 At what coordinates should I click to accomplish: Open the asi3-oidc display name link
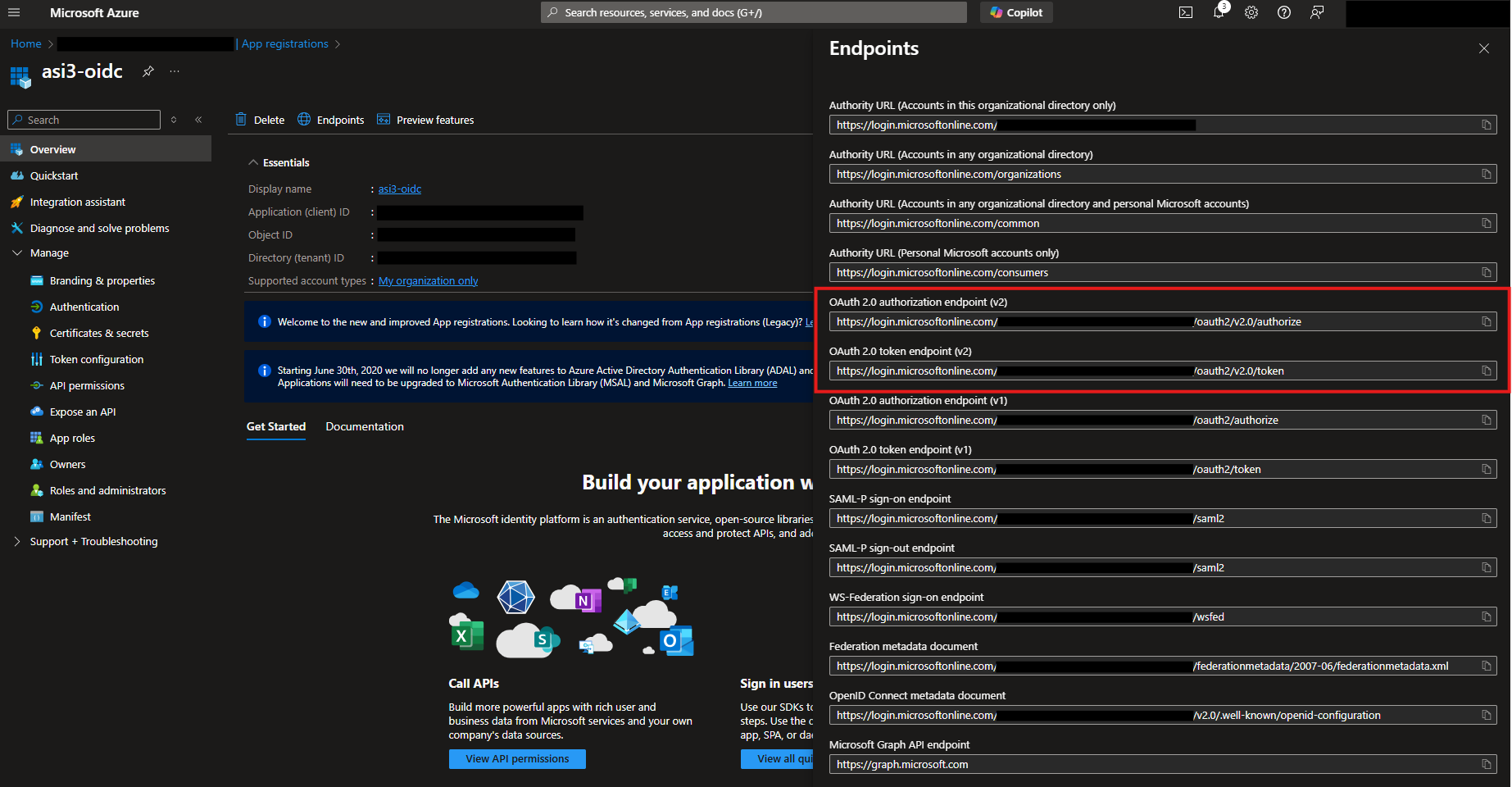pos(400,189)
